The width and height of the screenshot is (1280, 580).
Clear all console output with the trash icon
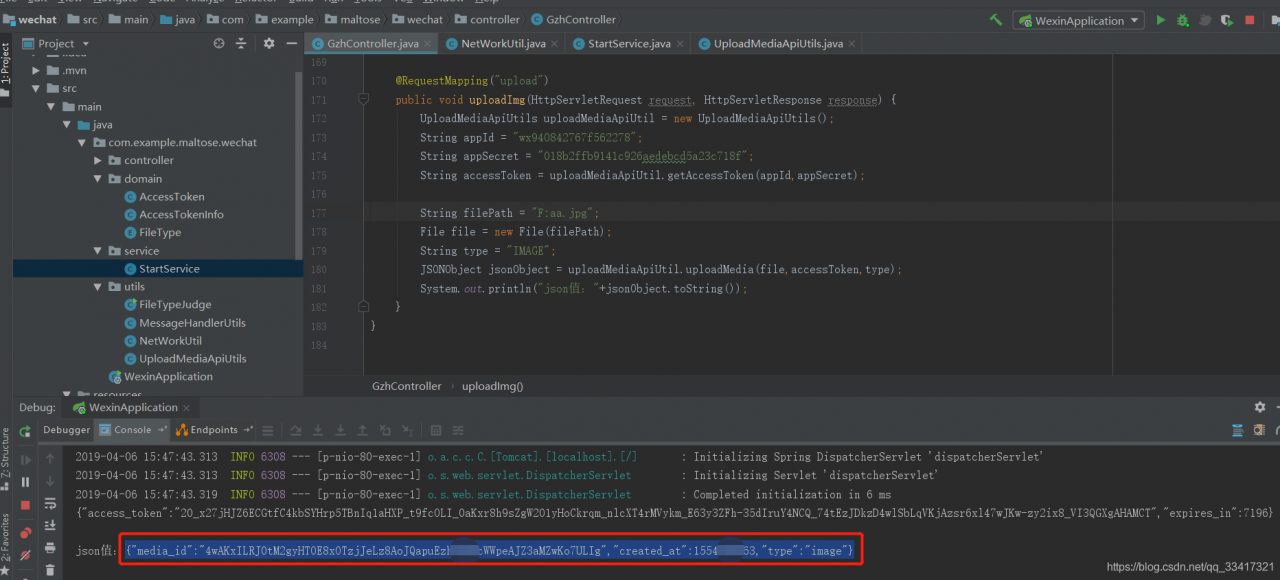click(x=50, y=571)
